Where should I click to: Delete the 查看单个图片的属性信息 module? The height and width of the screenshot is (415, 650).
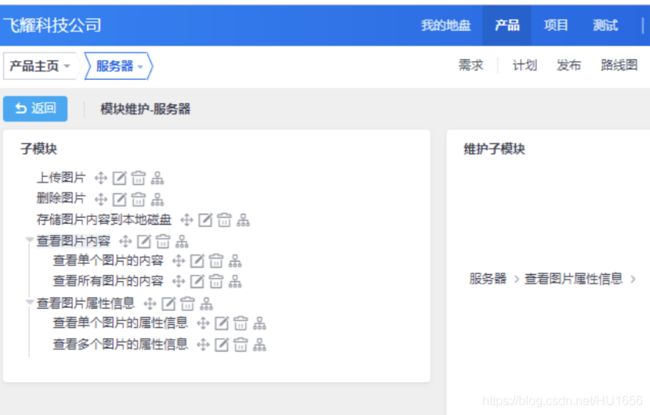(x=240, y=323)
